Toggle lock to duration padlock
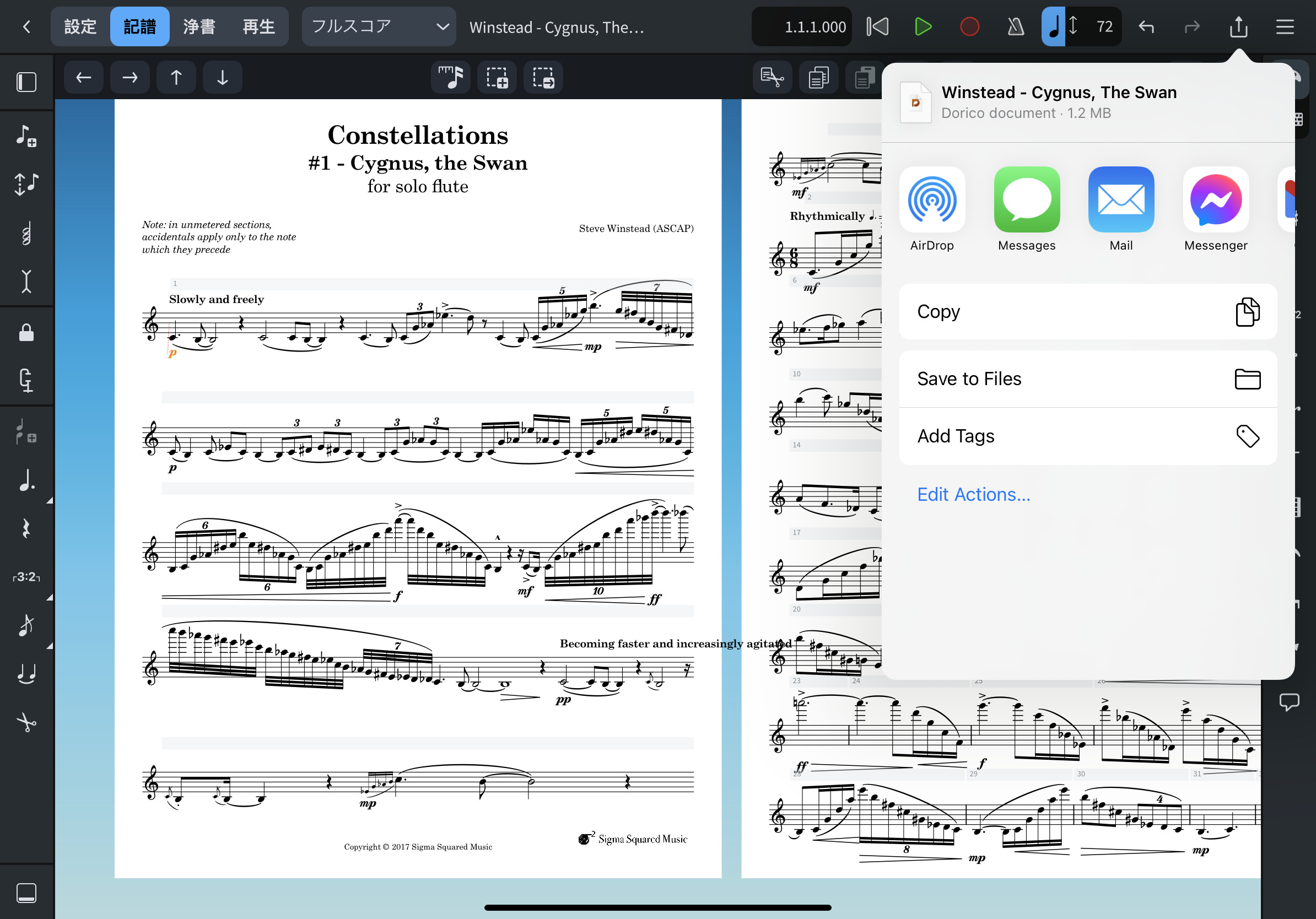 (x=26, y=332)
